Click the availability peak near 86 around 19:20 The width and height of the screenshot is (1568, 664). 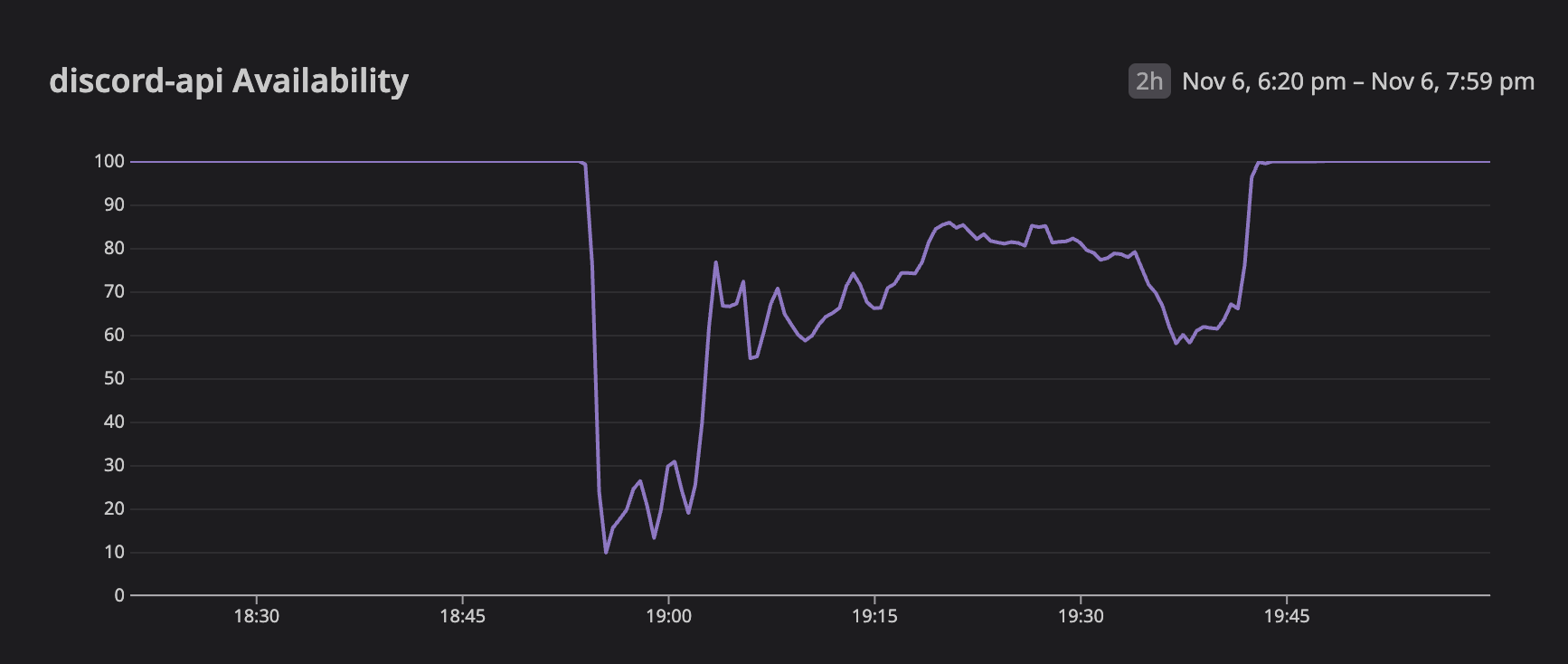pyautogui.click(x=949, y=222)
